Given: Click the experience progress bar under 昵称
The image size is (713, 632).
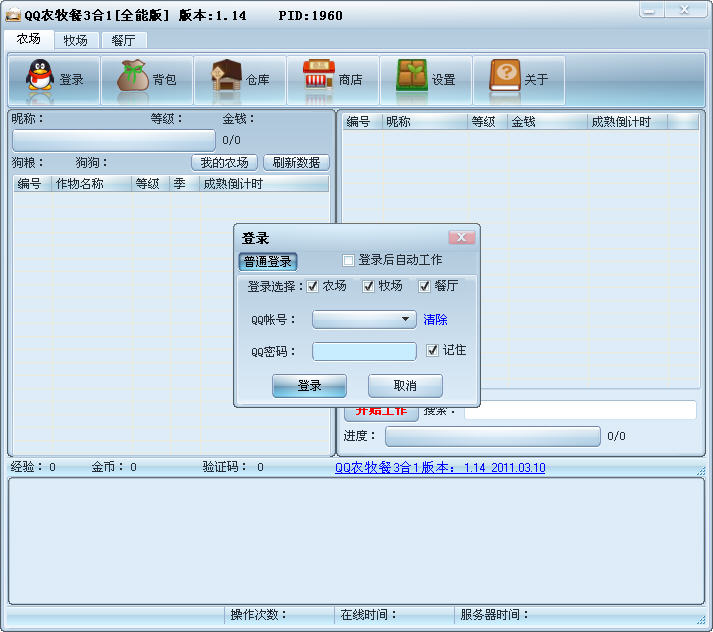Looking at the screenshot, I should click(114, 140).
